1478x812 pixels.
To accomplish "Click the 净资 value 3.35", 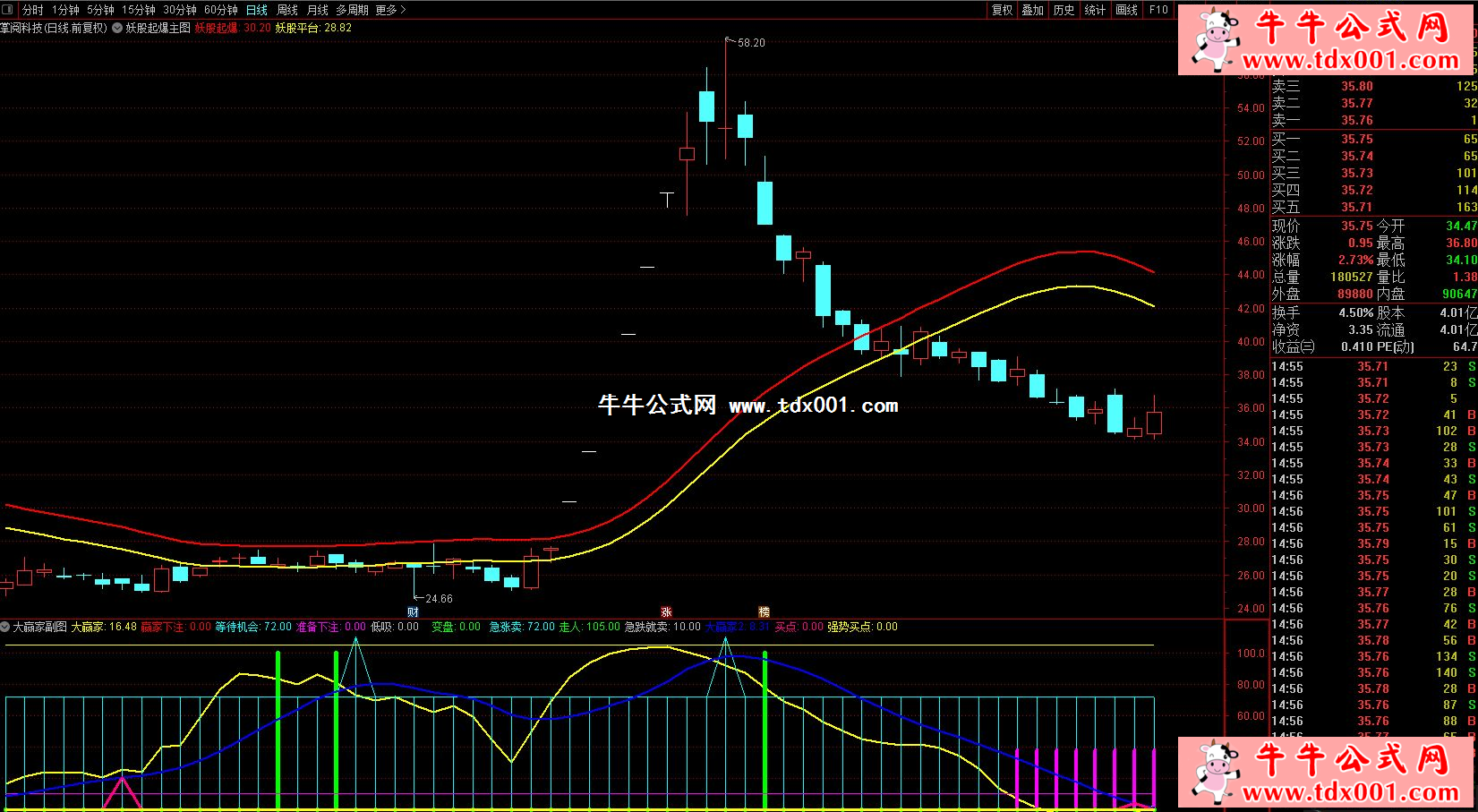I will [x=1361, y=330].
